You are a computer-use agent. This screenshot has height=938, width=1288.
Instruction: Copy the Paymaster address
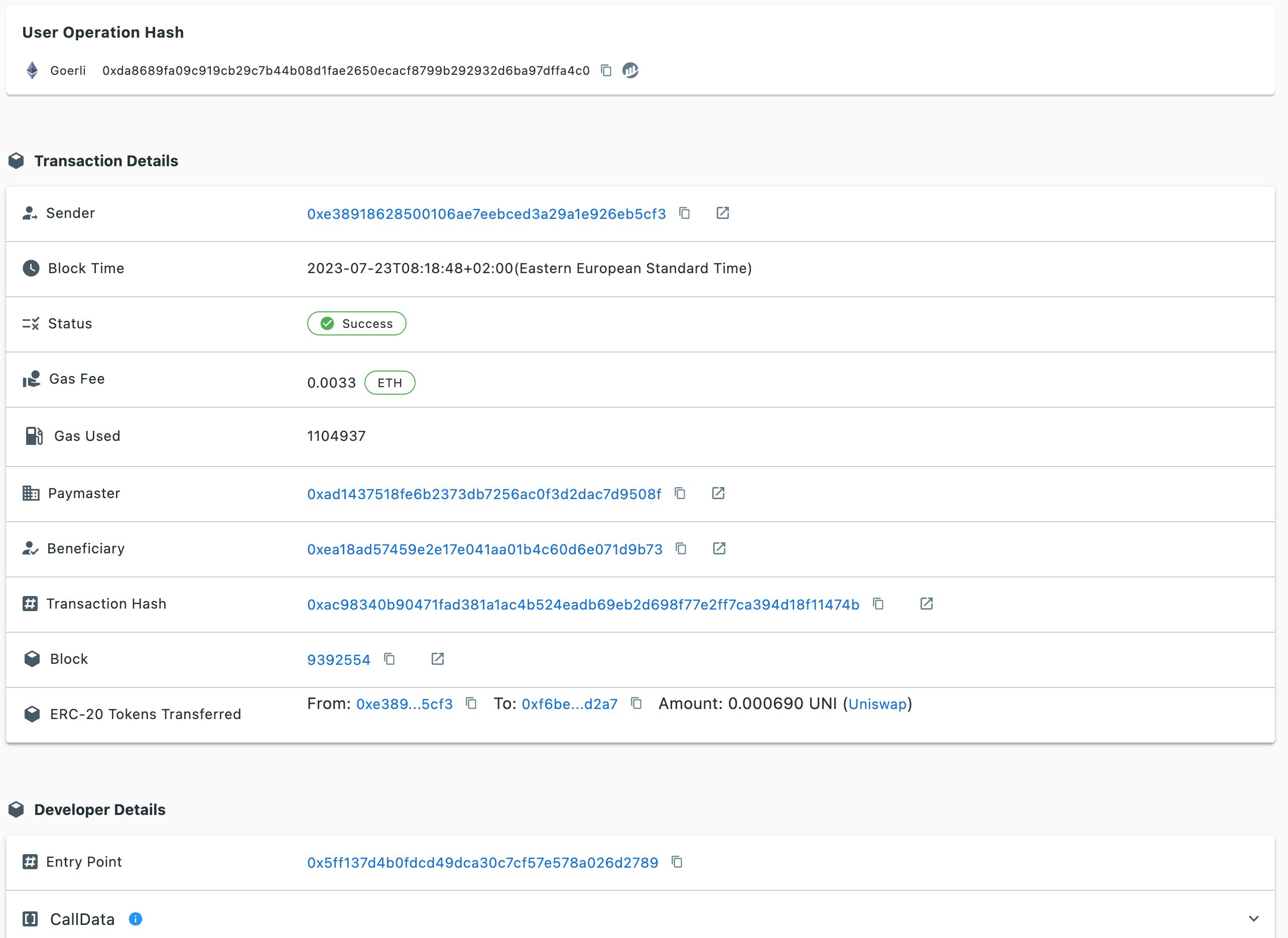680,493
